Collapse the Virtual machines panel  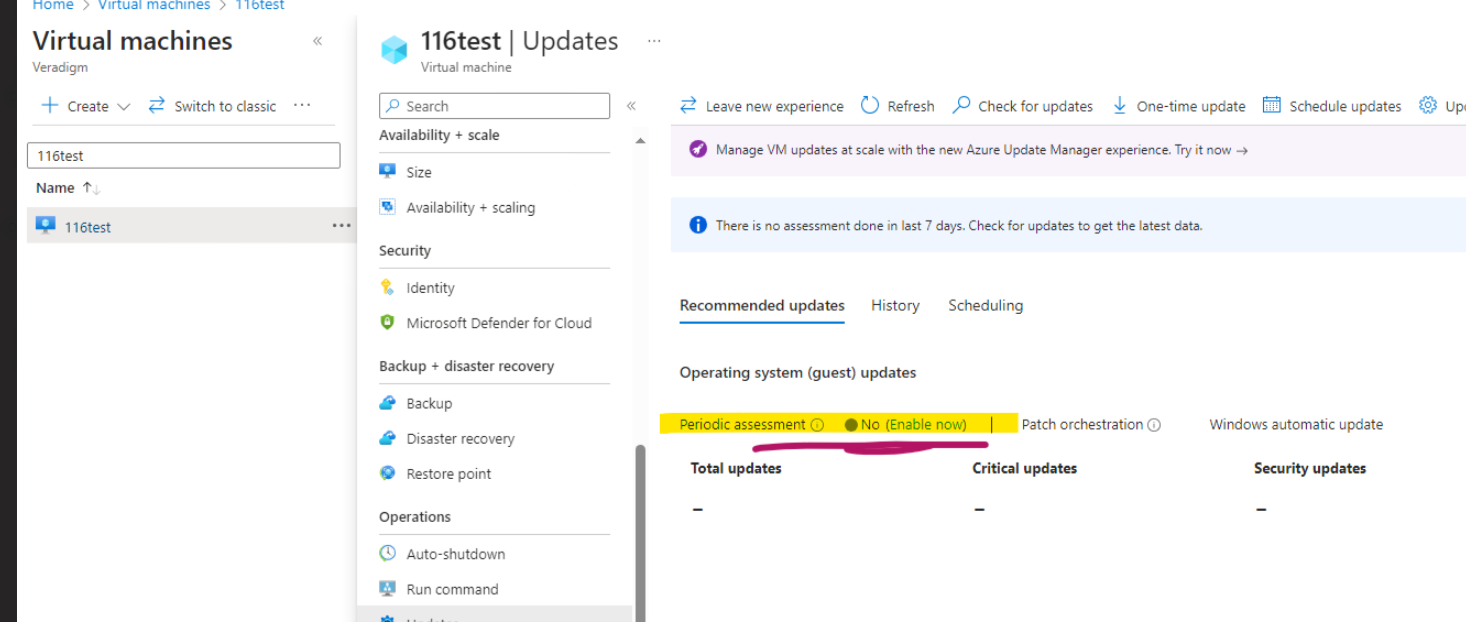pos(317,41)
